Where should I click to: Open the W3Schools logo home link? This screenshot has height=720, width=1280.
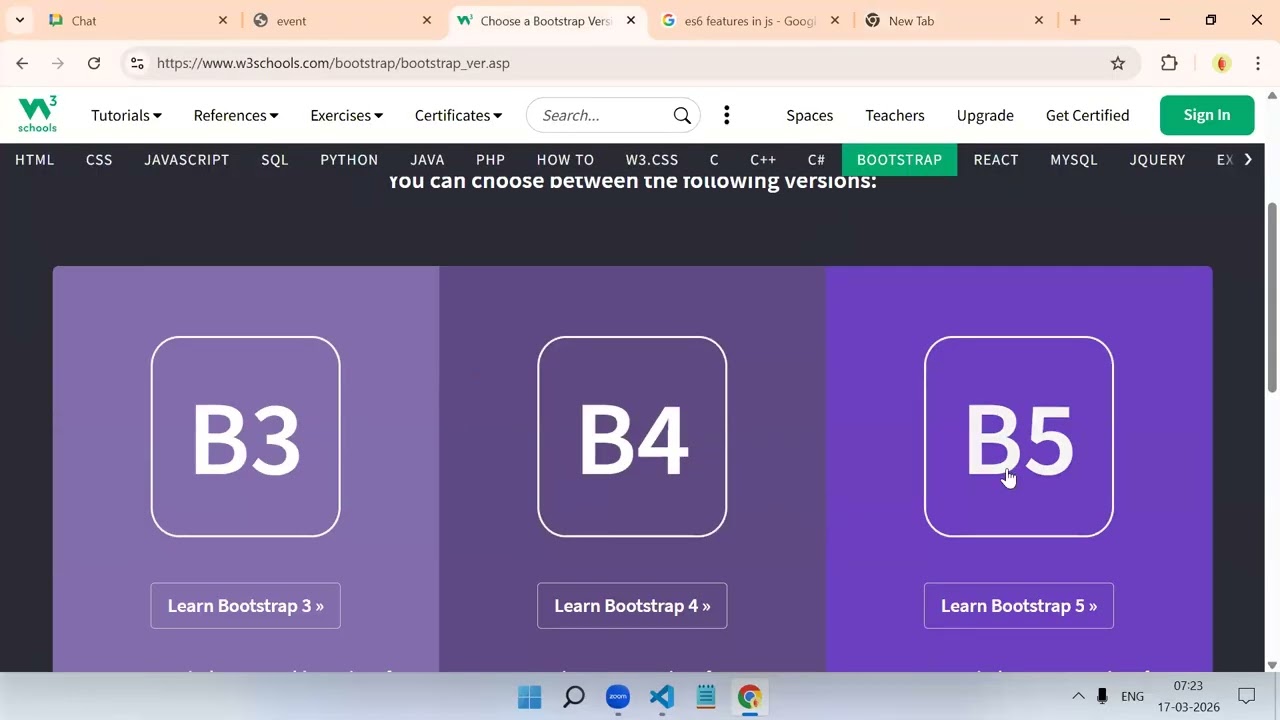(38, 114)
